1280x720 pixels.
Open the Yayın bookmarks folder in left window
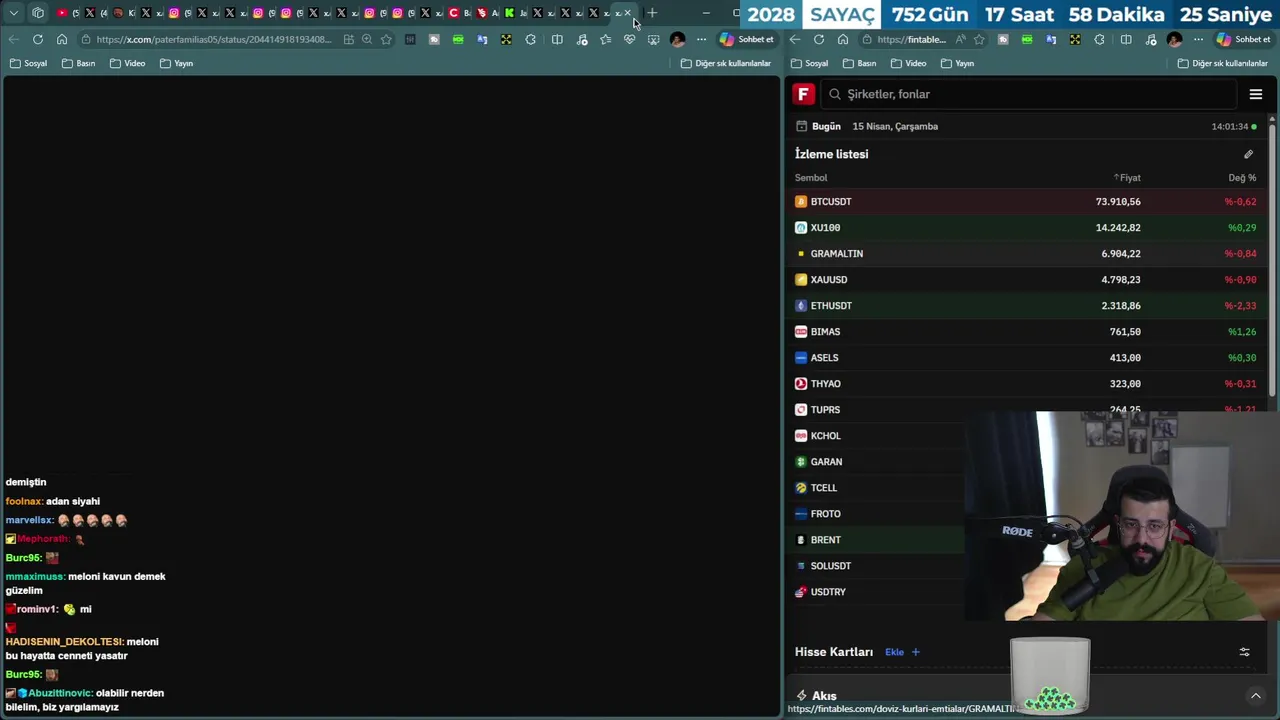[176, 63]
